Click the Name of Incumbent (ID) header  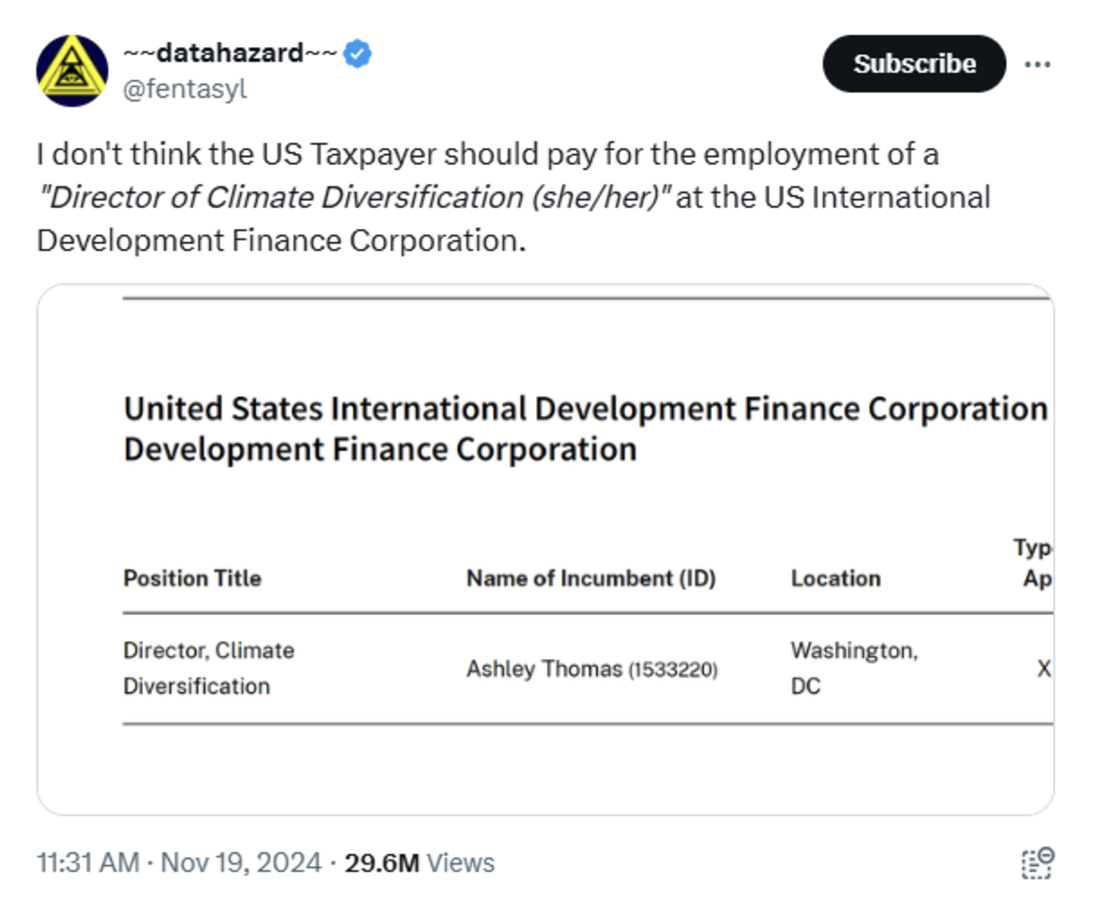click(591, 578)
